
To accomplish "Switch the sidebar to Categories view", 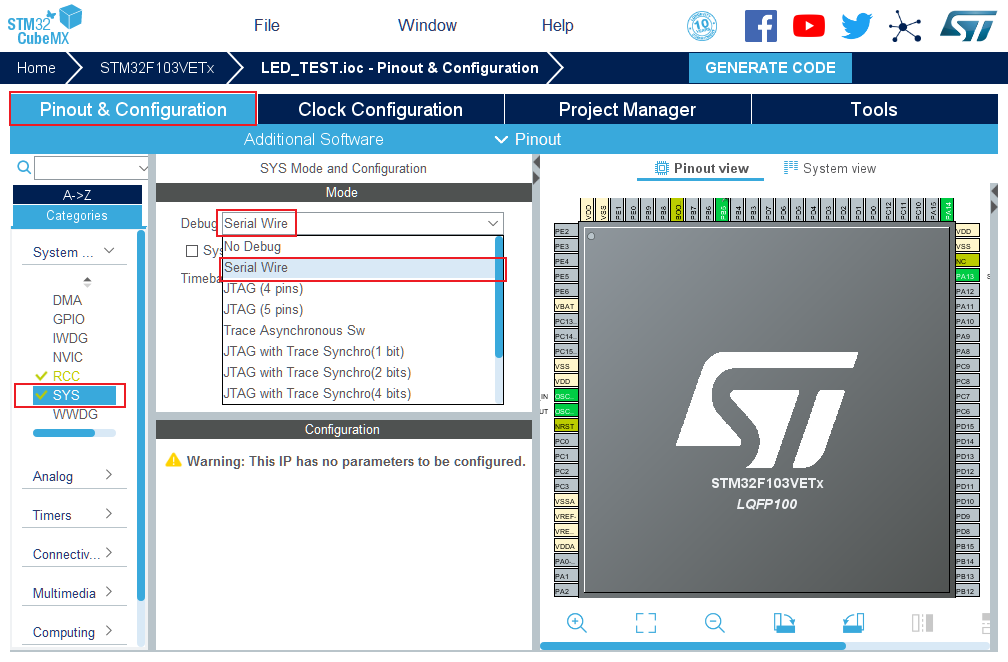I will tap(77, 216).
